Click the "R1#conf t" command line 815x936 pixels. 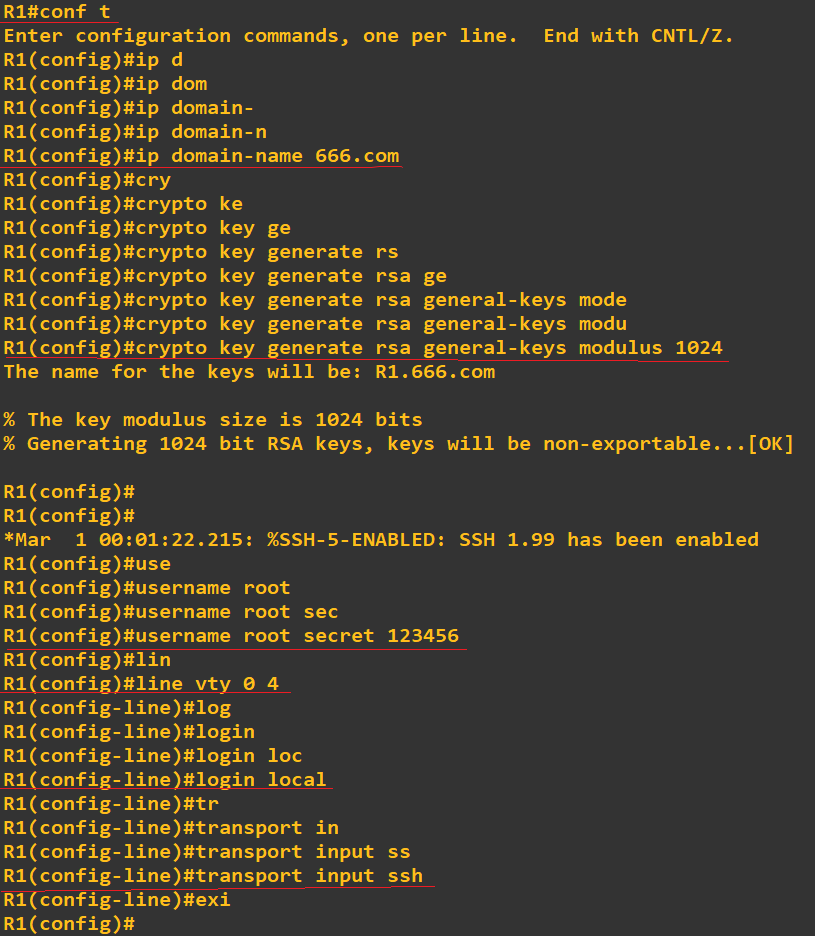click(56, 12)
